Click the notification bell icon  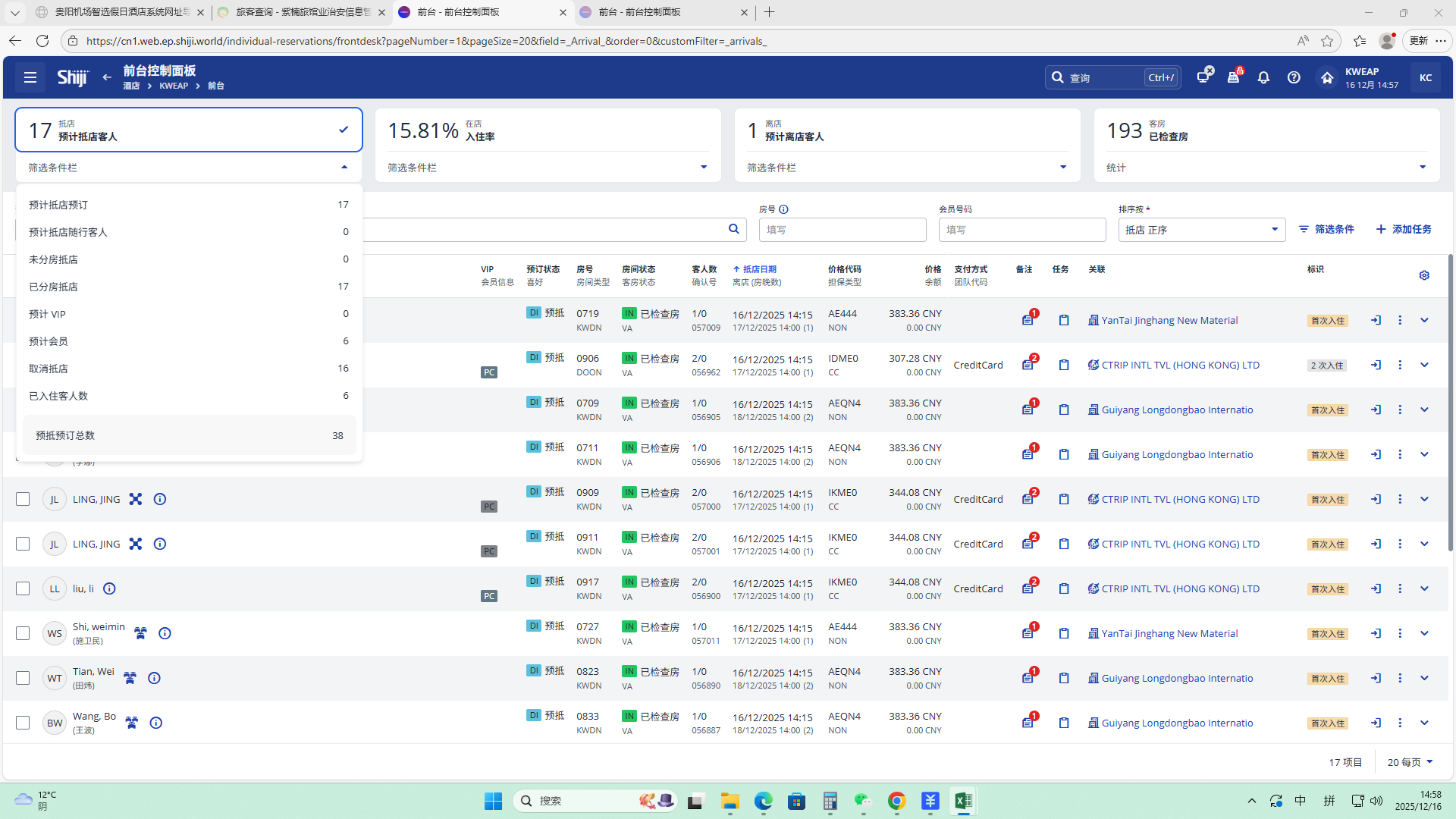[1263, 77]
